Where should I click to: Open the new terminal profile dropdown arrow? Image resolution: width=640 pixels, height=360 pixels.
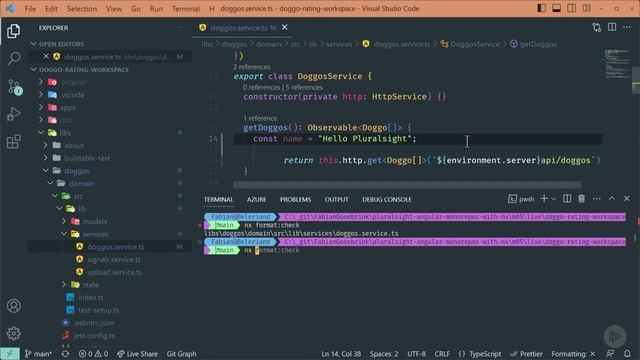[x=554, y=199]
